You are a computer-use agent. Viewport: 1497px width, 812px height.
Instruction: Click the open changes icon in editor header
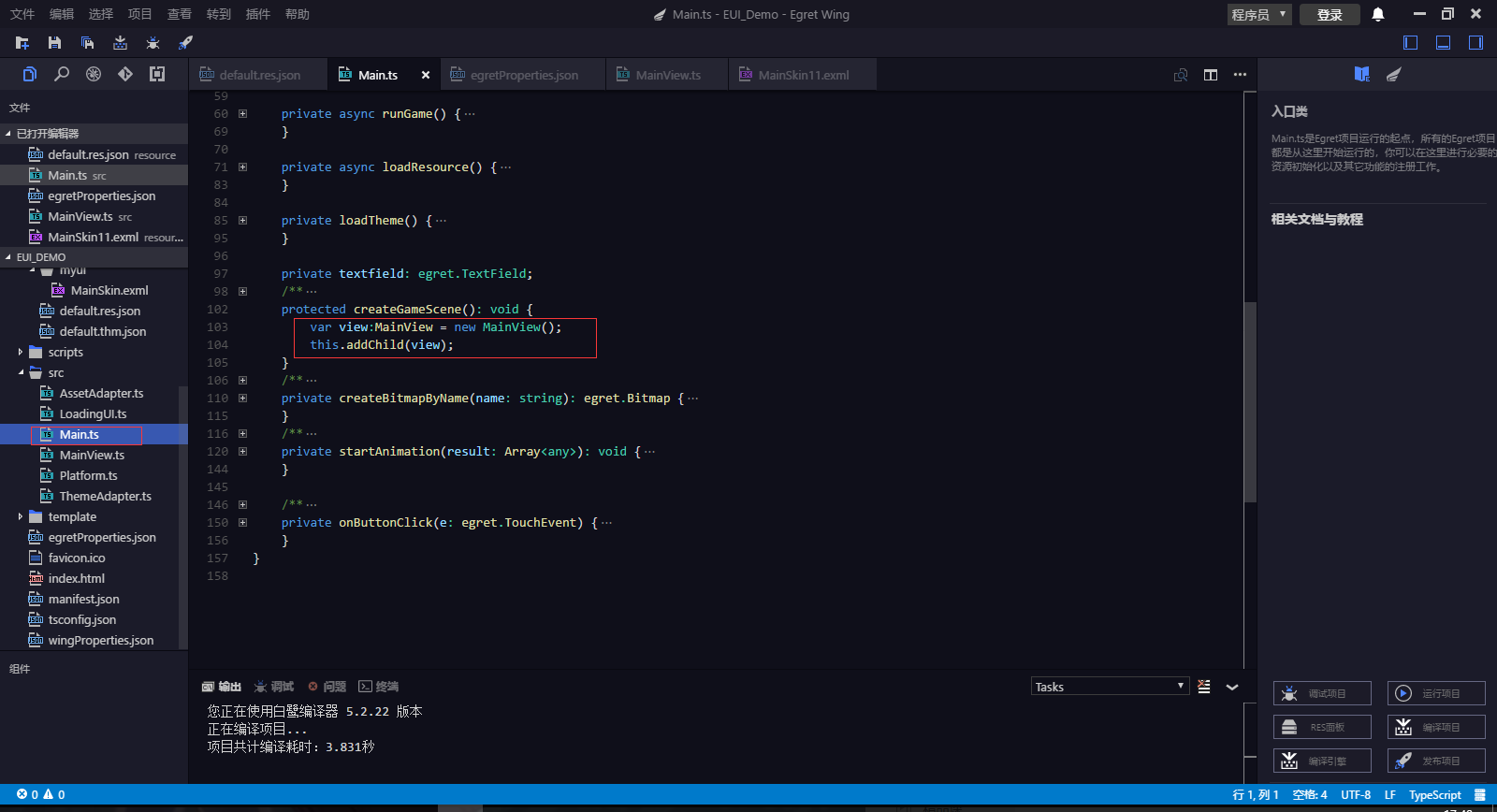[1181, 75]
